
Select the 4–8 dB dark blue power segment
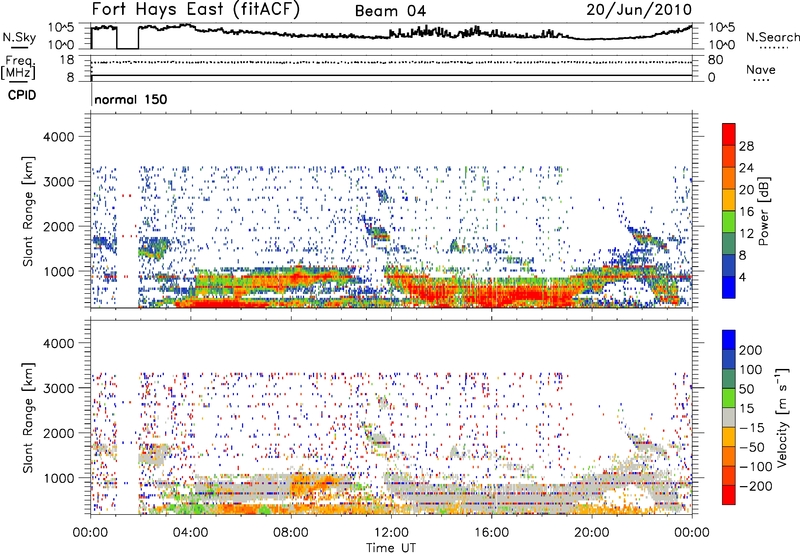click(729, 265)
